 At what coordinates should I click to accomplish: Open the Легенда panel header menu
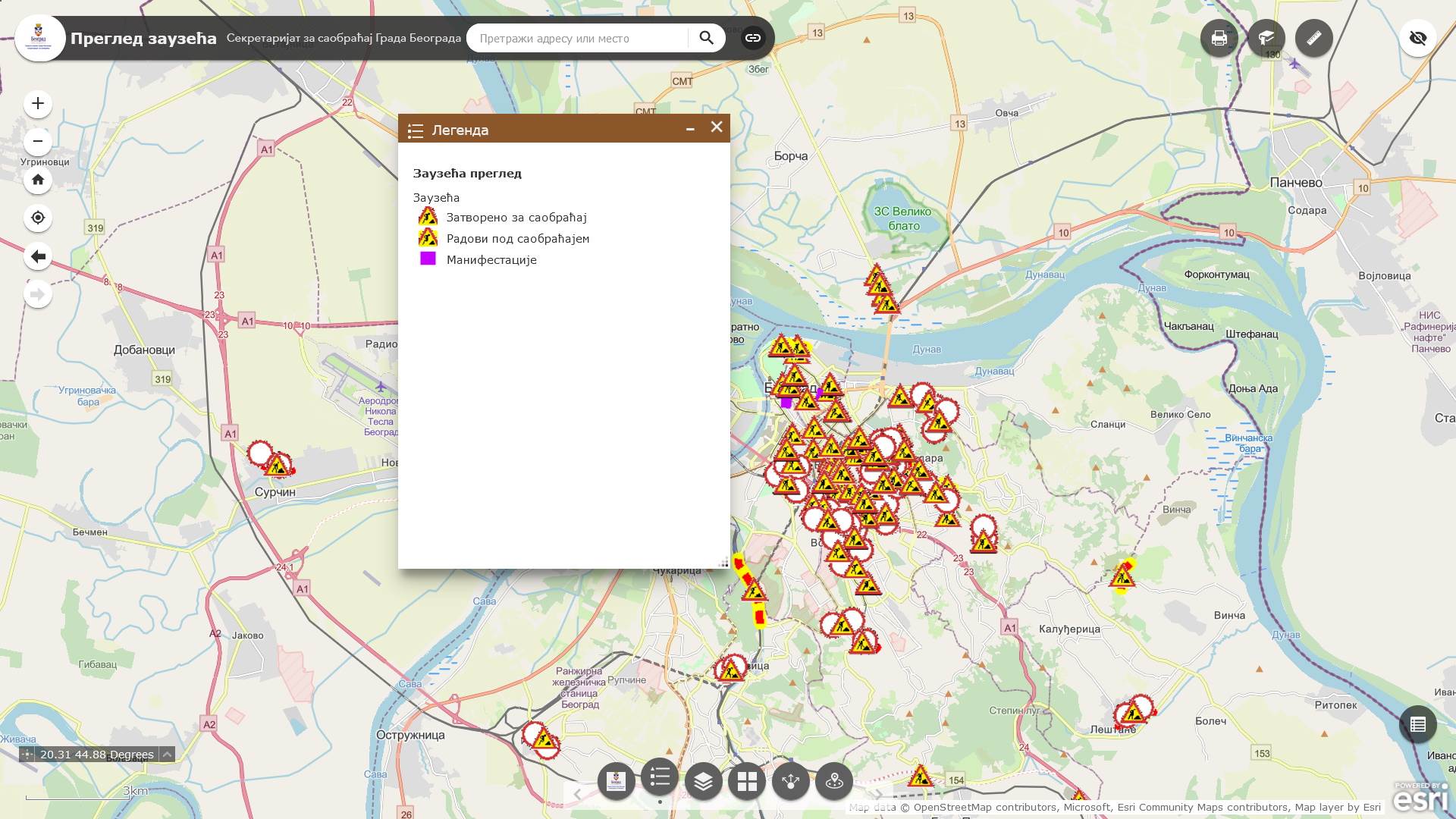tap(416, 130)
